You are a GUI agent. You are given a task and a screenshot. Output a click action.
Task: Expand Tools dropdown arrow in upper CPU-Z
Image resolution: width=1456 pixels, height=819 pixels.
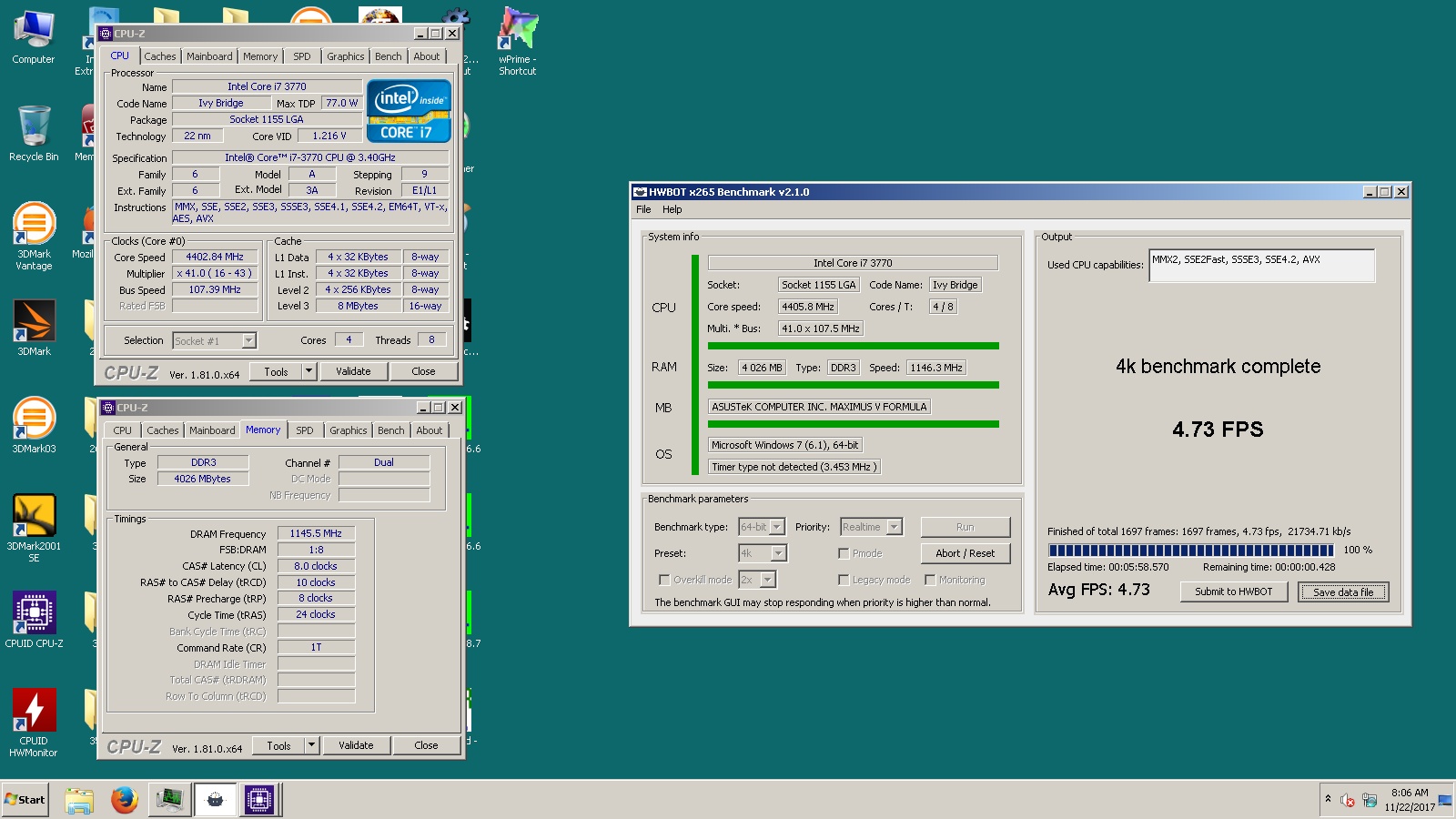(308, 371)
